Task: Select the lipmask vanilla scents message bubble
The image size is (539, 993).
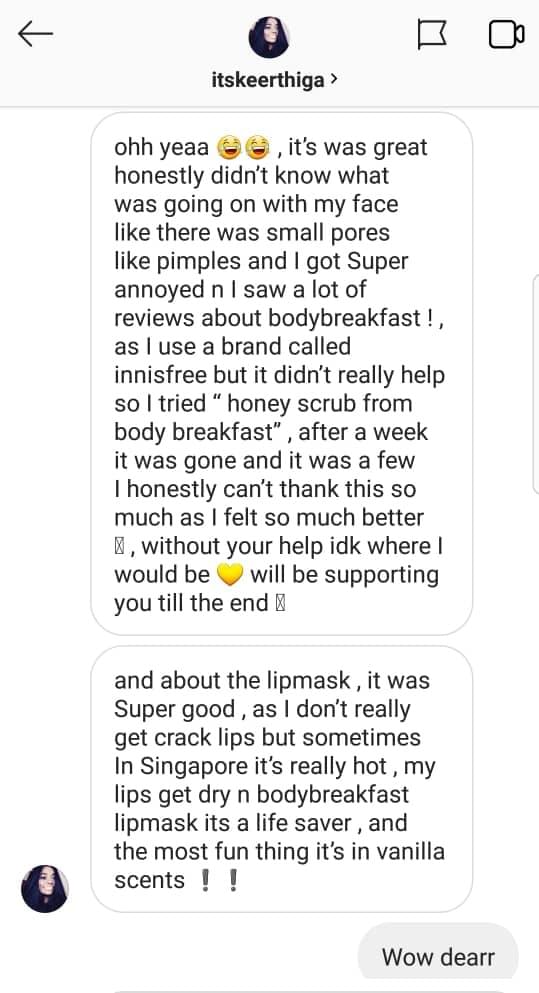Action: click(x=282, y=779)
